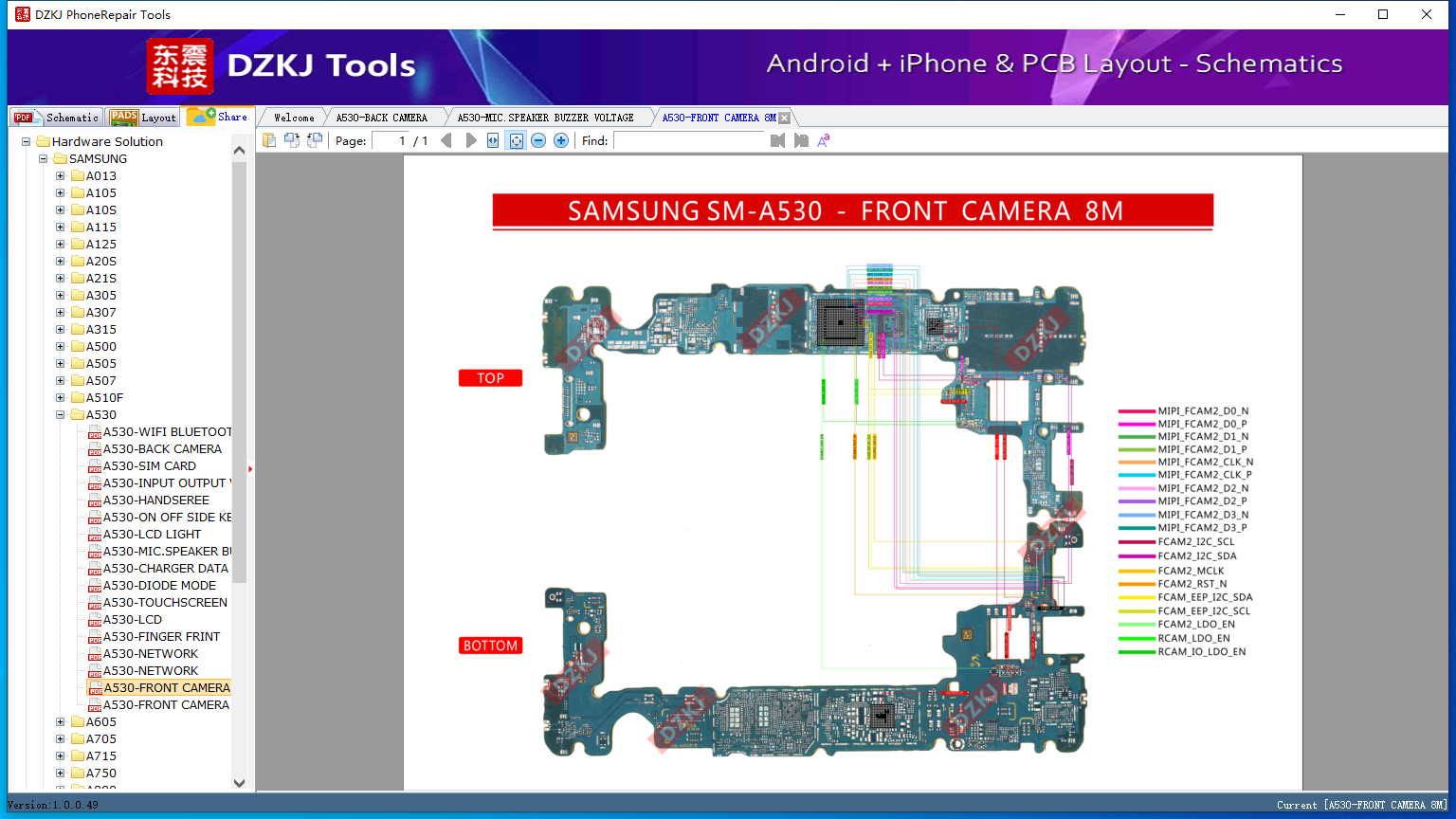Click the folder icon beside A605
The image size is (1456, 819).
point(78,722)
